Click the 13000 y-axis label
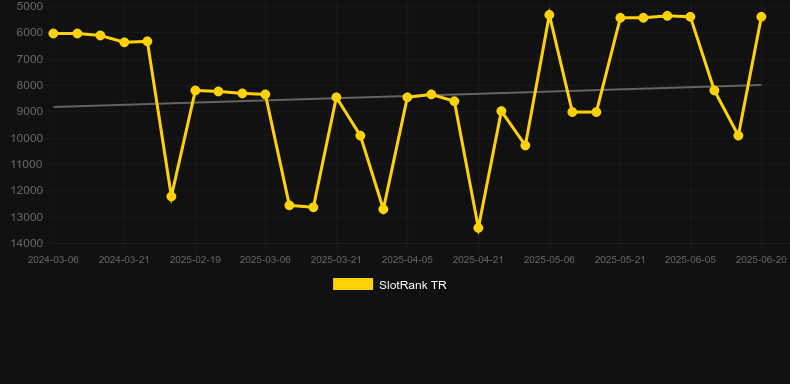790x384 pixels. [x=28, y=217]
